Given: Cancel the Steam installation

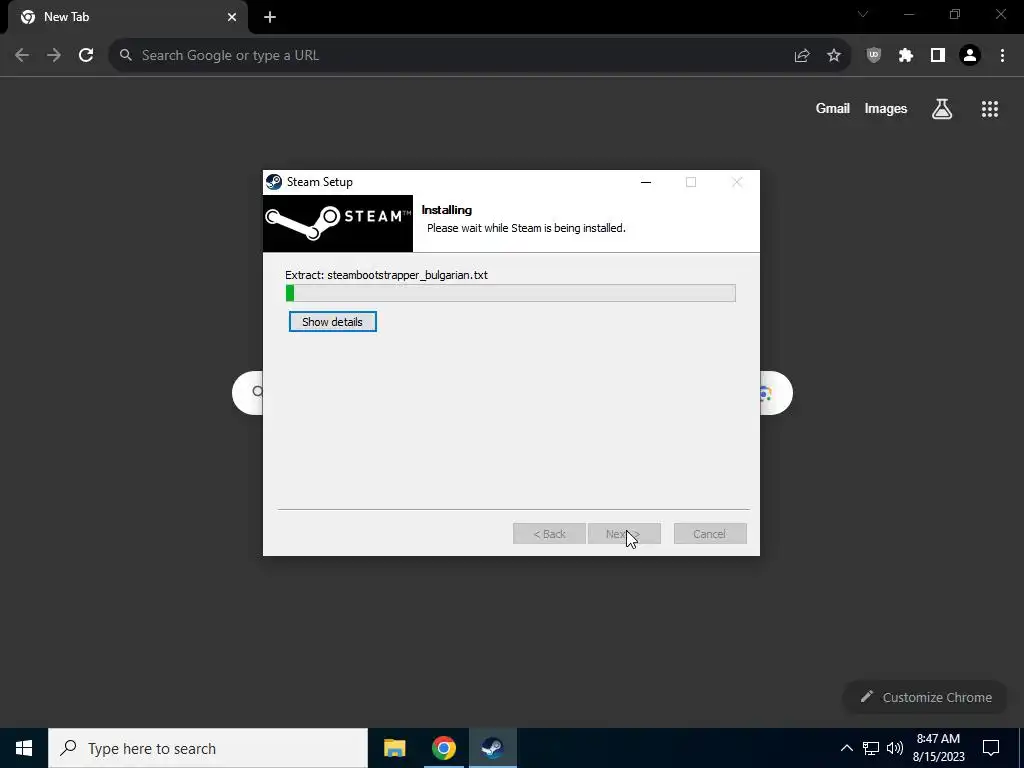Looking at the screenshot, I should coord(709,534).
